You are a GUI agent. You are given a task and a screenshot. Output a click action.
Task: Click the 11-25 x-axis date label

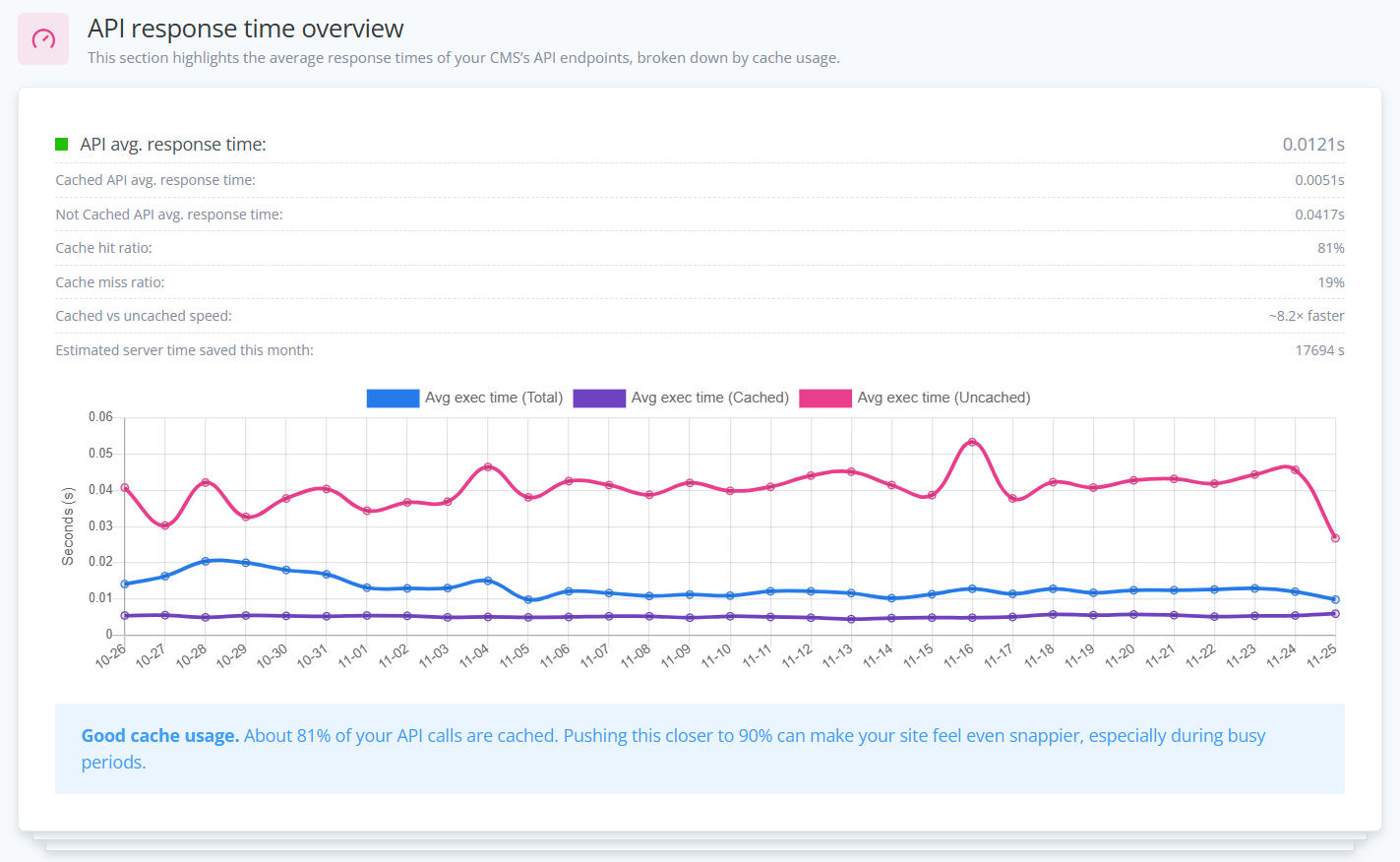tap(1321, 655)
